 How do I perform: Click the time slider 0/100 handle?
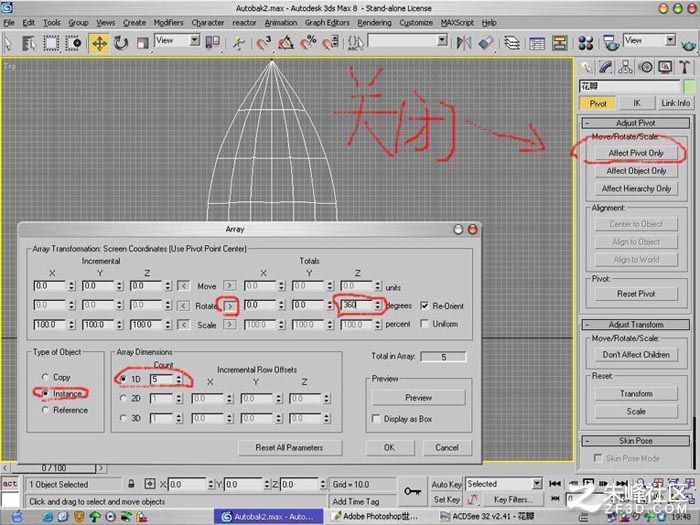[x=54, y=468]
